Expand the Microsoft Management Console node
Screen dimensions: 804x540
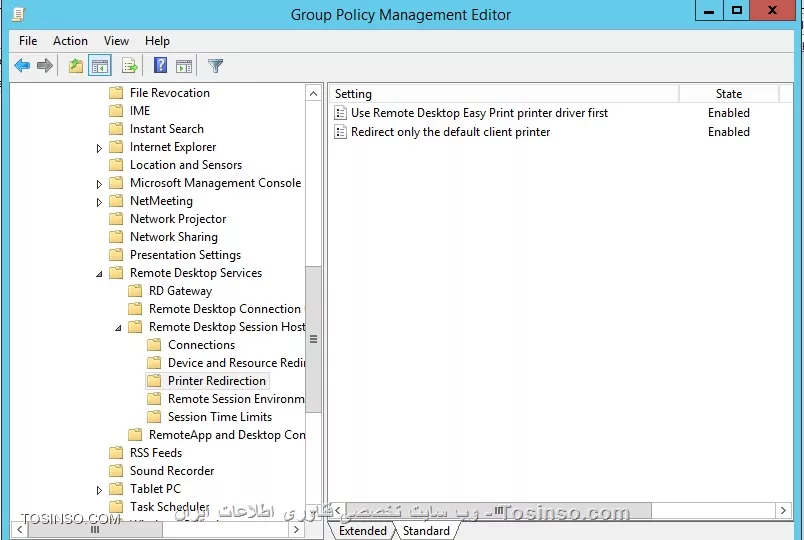point(99,184)
